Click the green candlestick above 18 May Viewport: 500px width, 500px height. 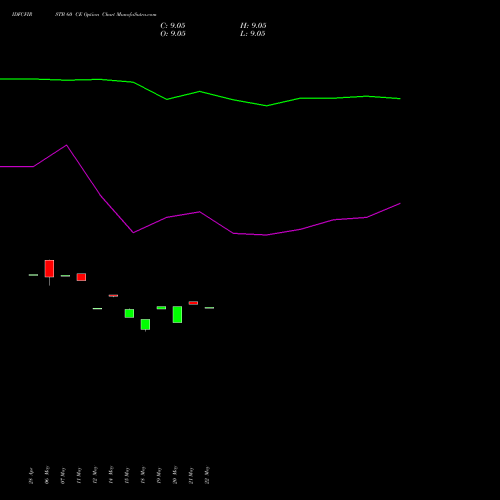[145, 325]
